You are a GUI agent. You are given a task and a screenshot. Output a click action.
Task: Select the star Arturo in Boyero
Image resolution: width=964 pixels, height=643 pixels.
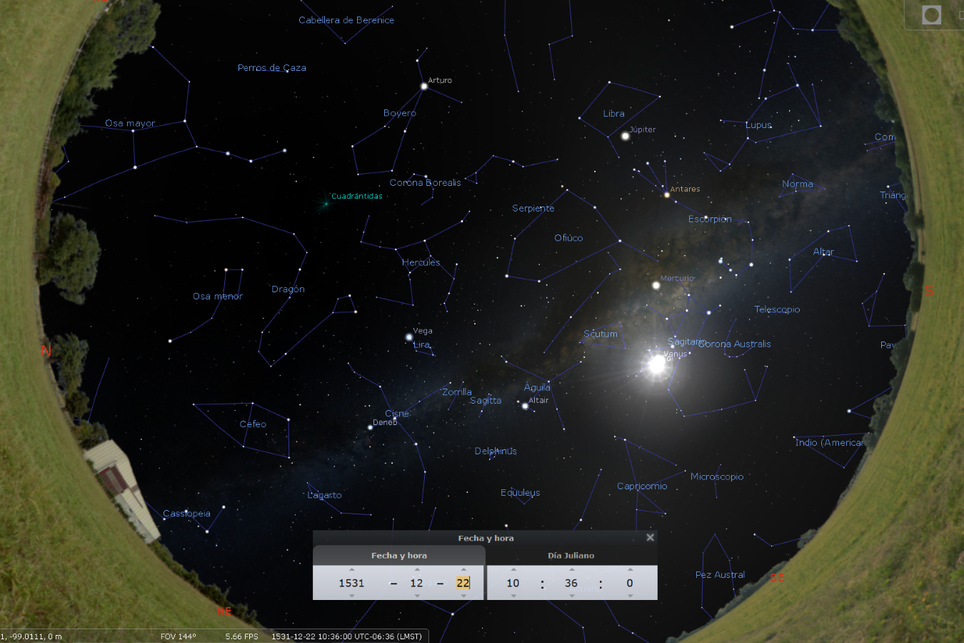point(424,87)
